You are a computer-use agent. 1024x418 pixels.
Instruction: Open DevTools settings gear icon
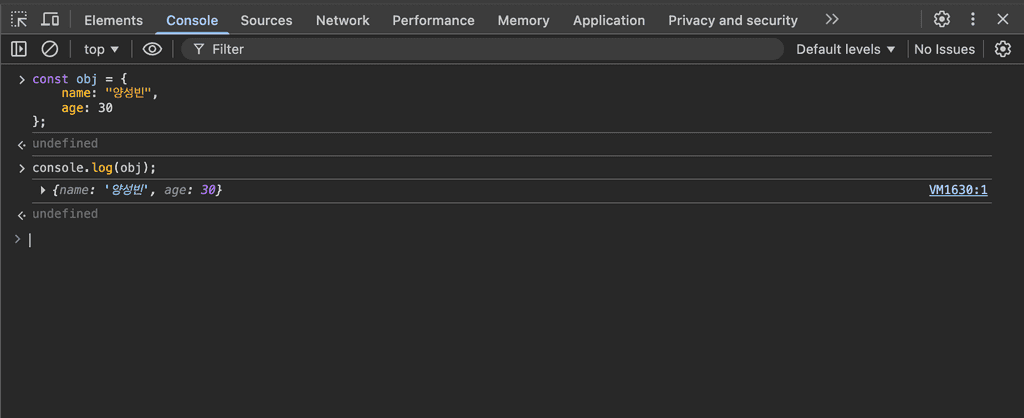tap(942, 20)
